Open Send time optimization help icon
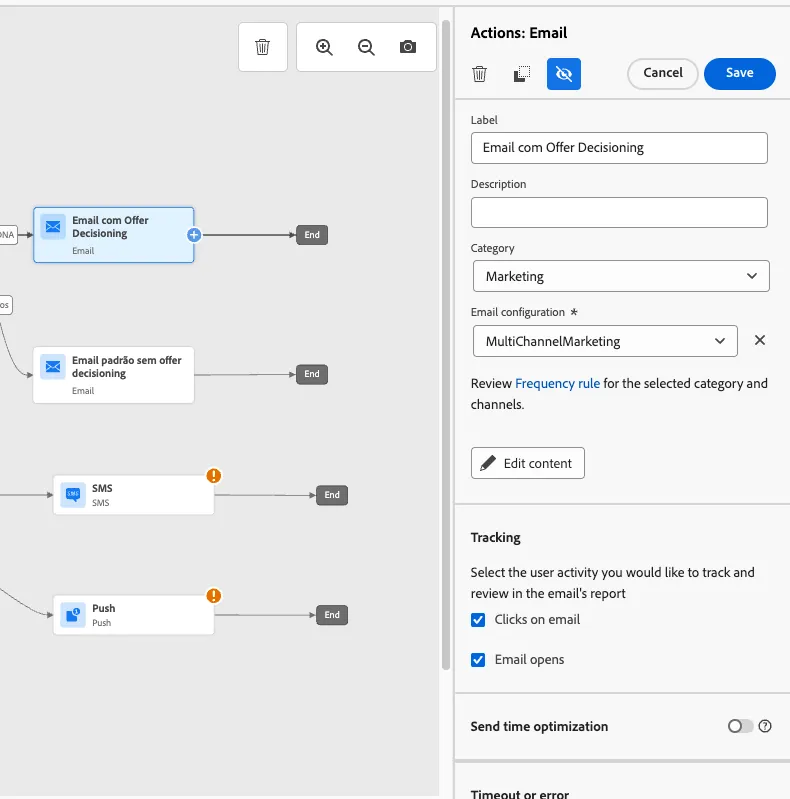This screenshot has width=790, height=799. point(765,726)
